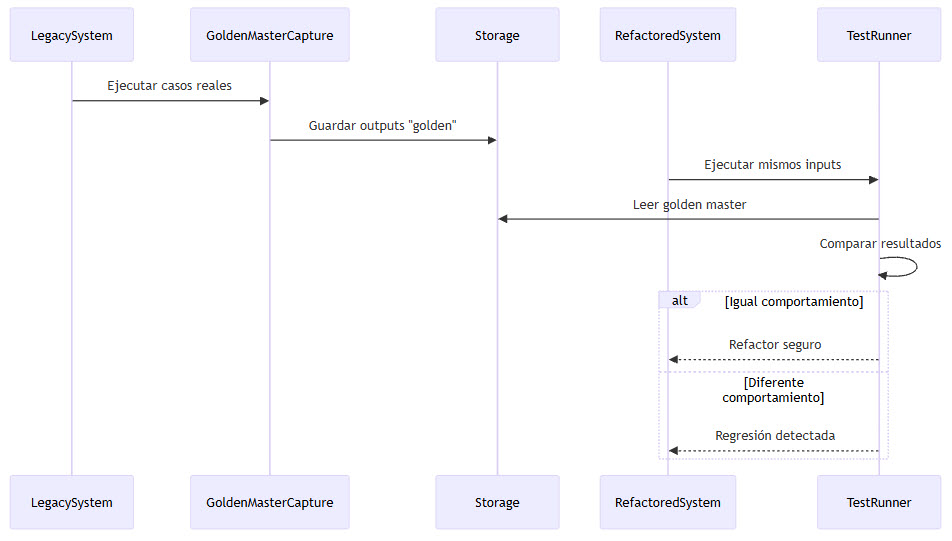Screen dimensions: 952x541
Task: Click the "Comparar resultados" self-message label
Action: click(880, 244)
